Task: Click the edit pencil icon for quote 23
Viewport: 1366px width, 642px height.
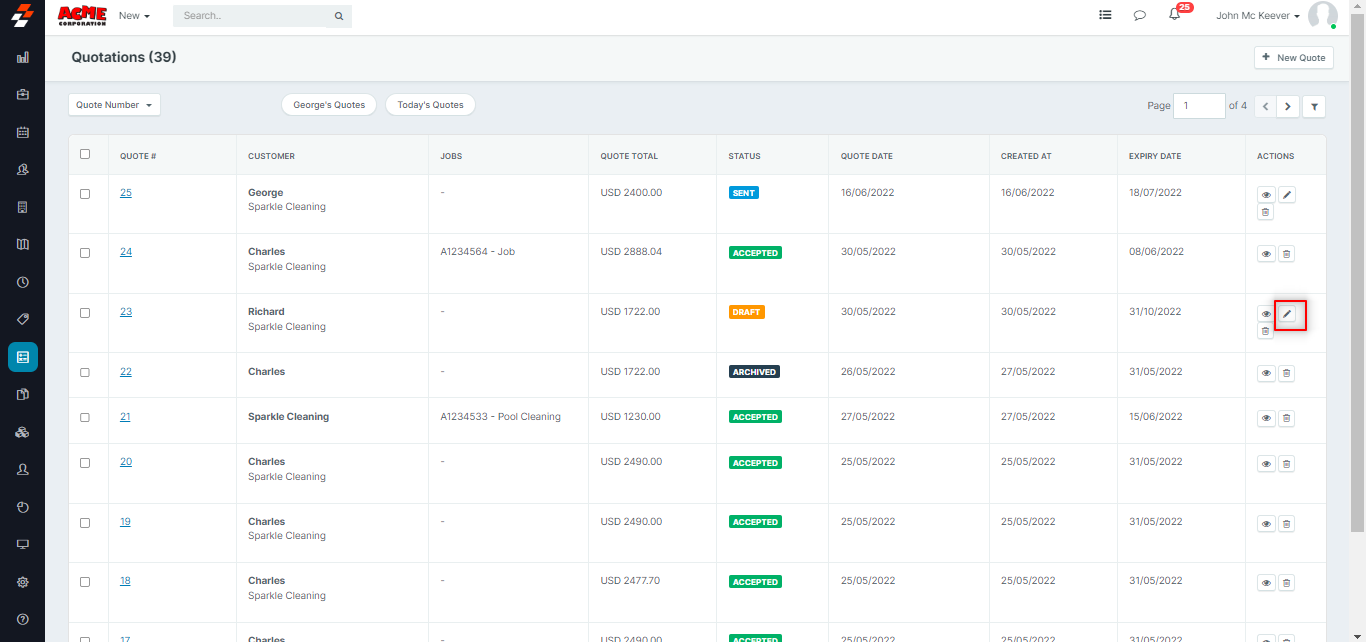Action: pyautogui.click(x=1287, y=314)
